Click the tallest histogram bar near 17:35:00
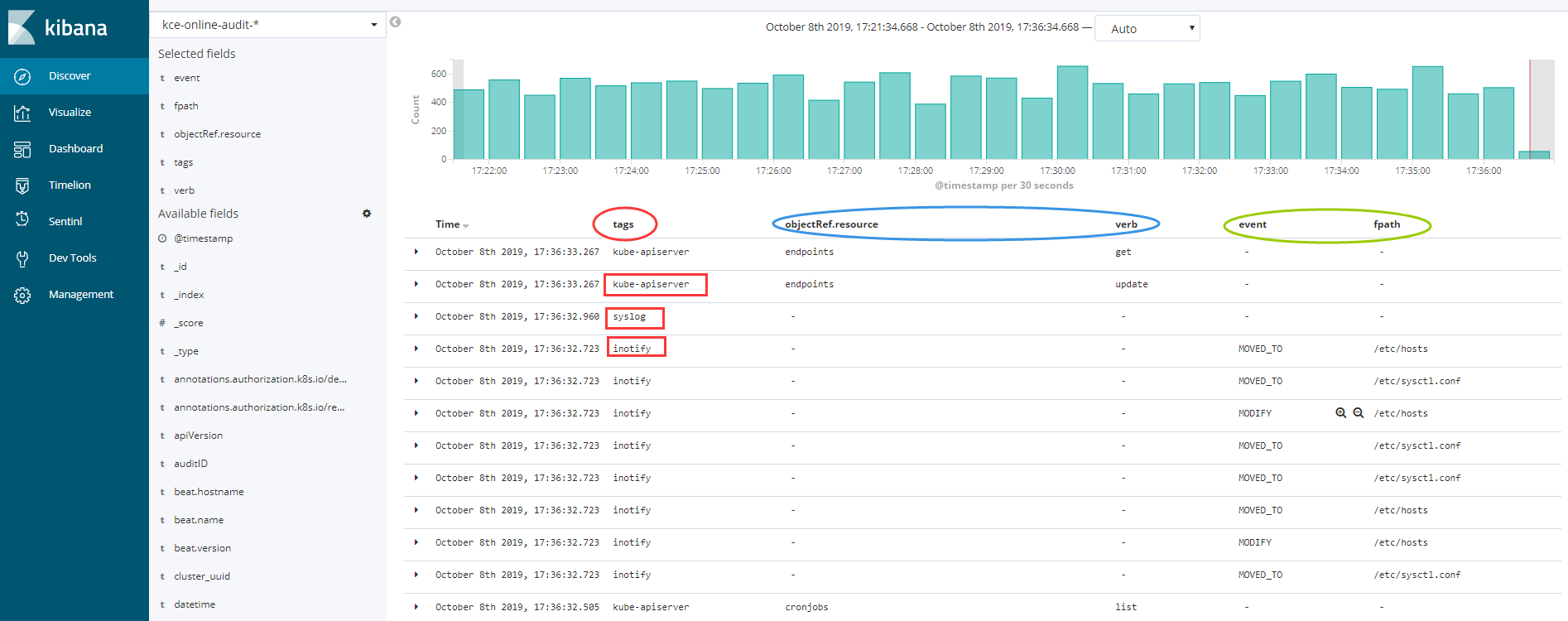 pos(1427,113)
